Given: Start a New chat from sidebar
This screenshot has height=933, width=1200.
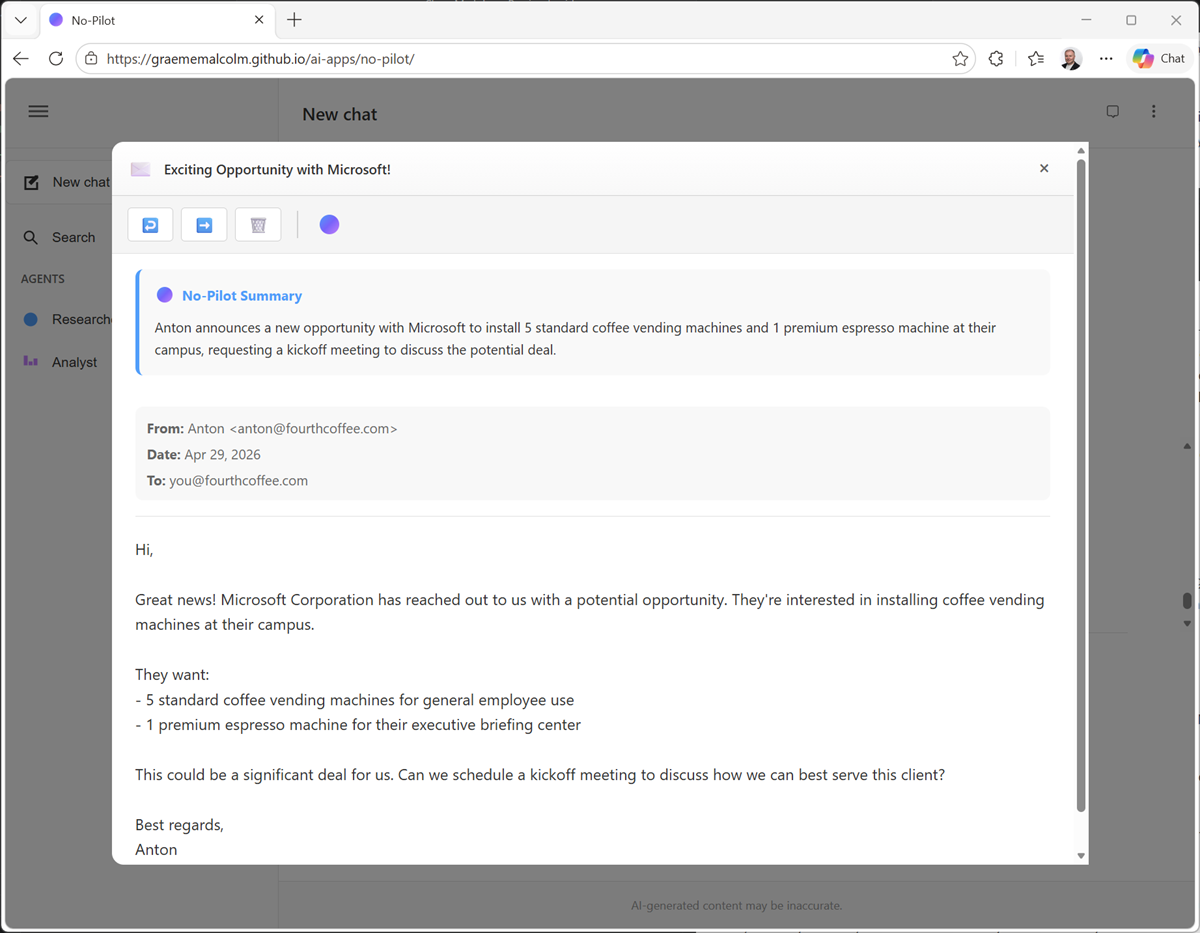Looking at the screenshot, I should (67, 182).
